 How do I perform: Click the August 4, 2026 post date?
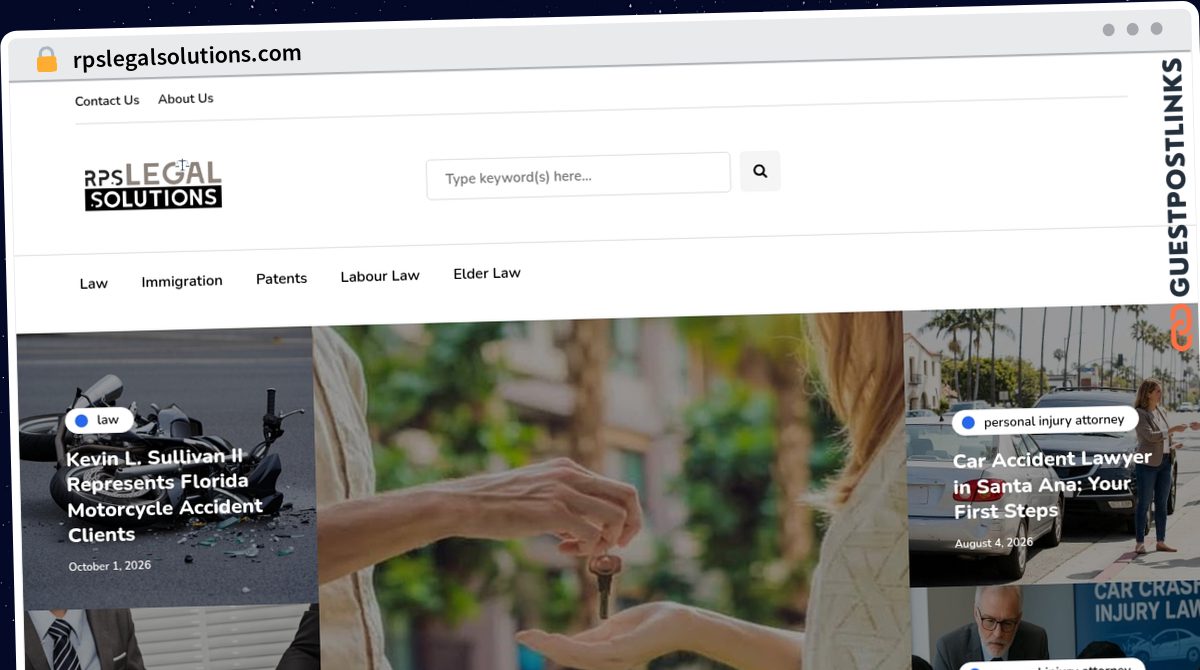click(x=993, y=543)
